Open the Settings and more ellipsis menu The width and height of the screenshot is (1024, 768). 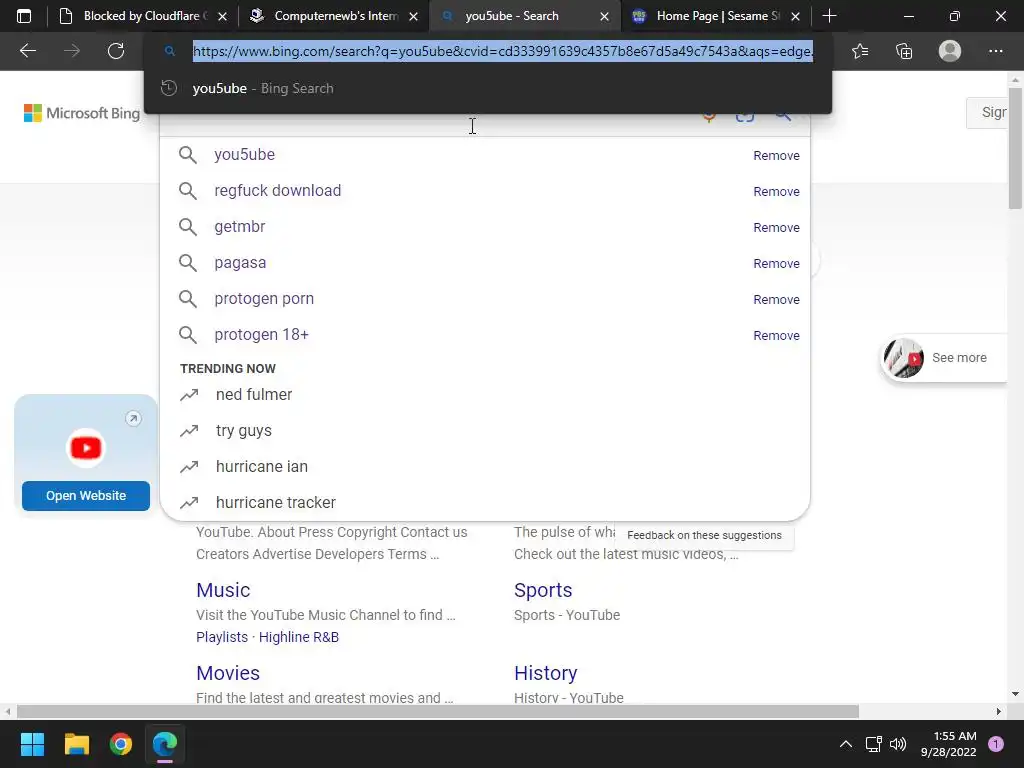[x=995, y=51]
